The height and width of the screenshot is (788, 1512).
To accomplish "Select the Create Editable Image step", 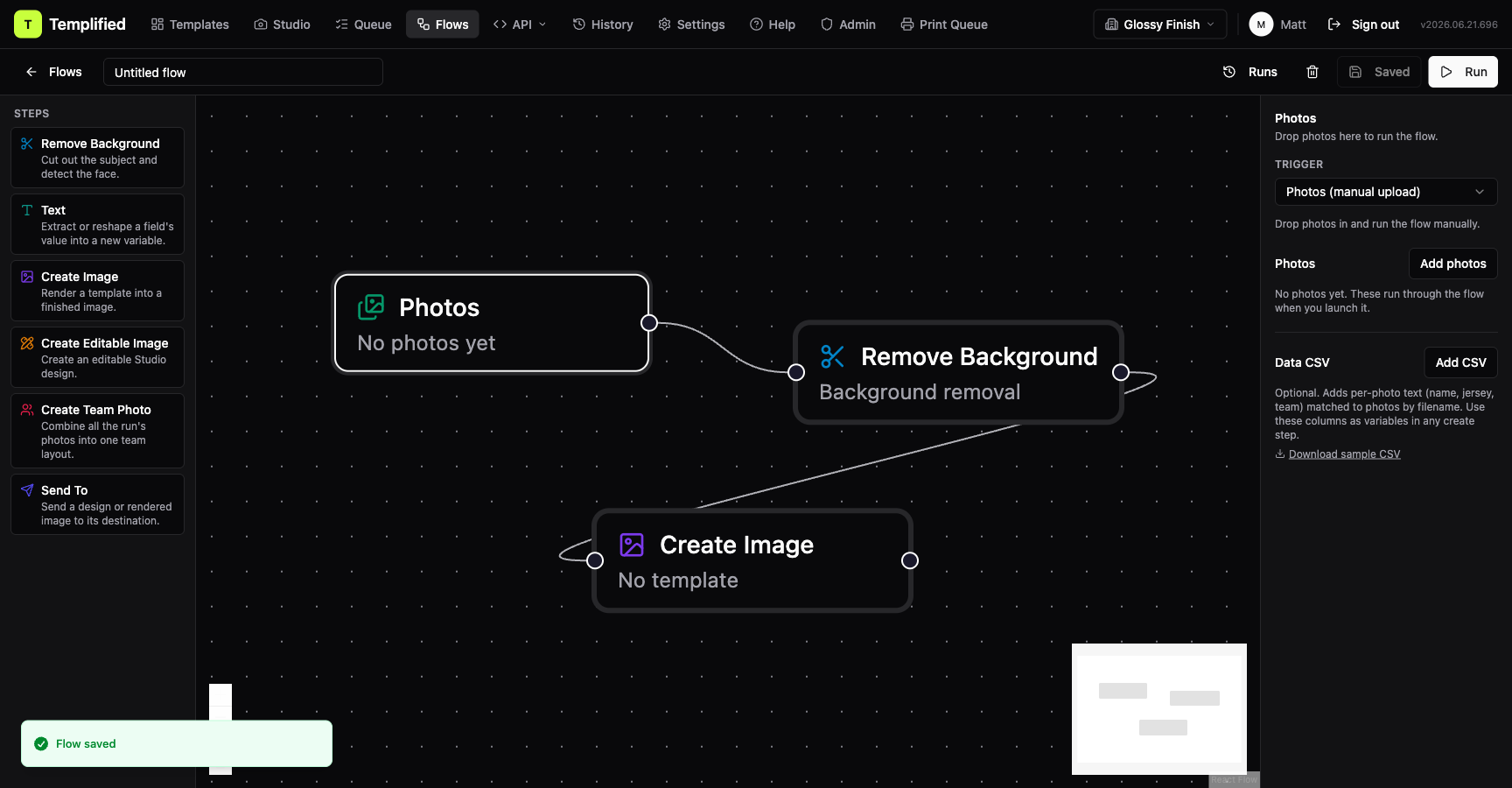I will [97, 357].
